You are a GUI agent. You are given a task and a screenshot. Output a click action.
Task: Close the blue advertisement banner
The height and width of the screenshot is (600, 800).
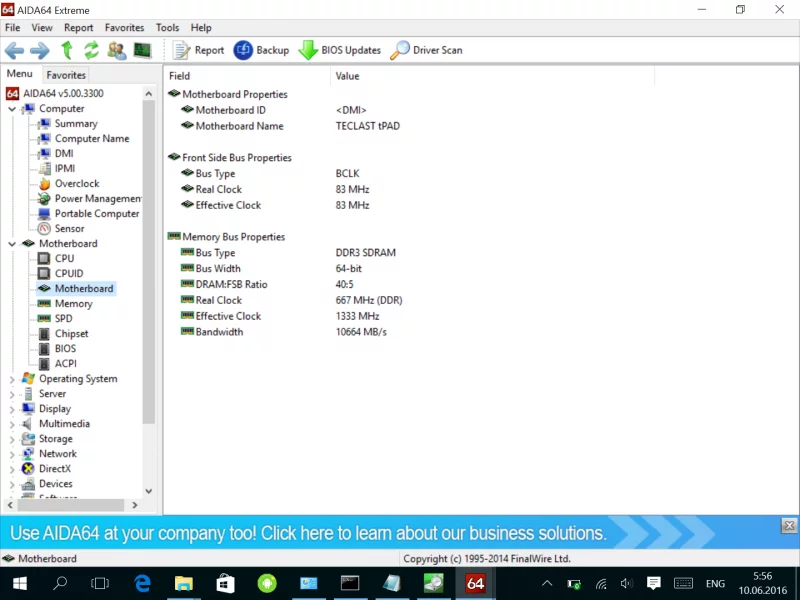click(x=789, y=526)
